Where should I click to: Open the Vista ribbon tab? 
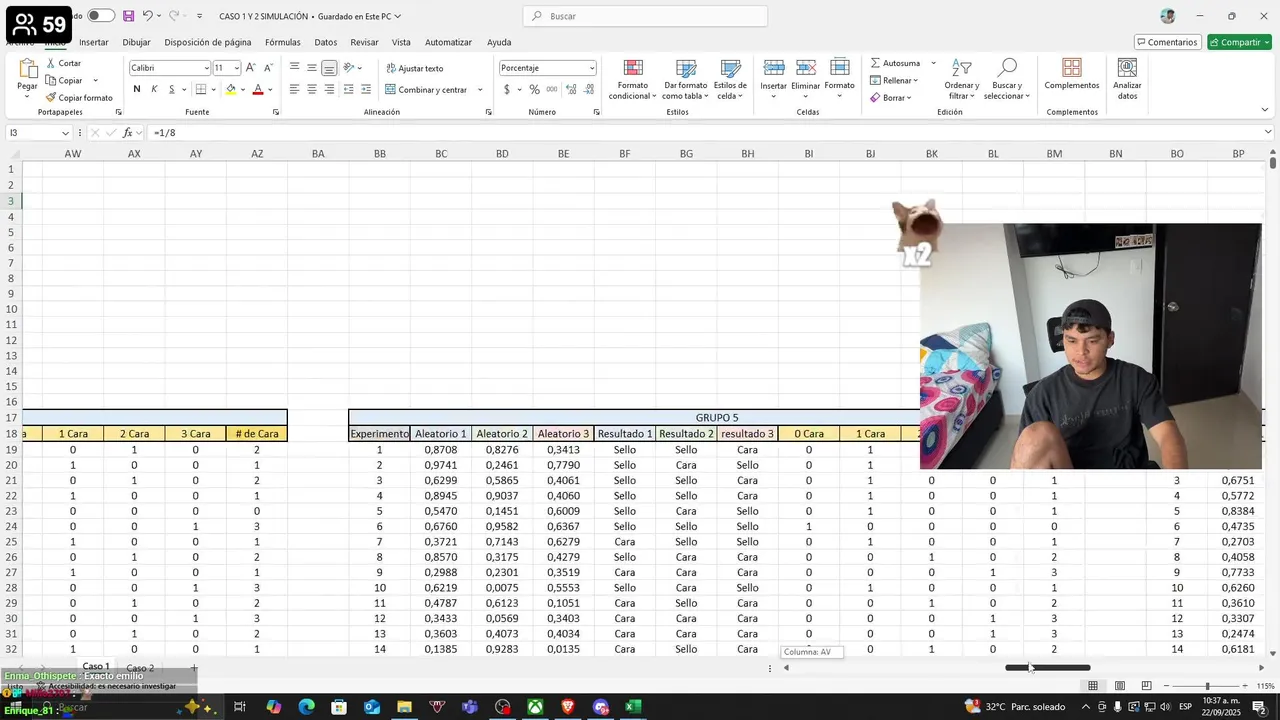pos(401,42)
